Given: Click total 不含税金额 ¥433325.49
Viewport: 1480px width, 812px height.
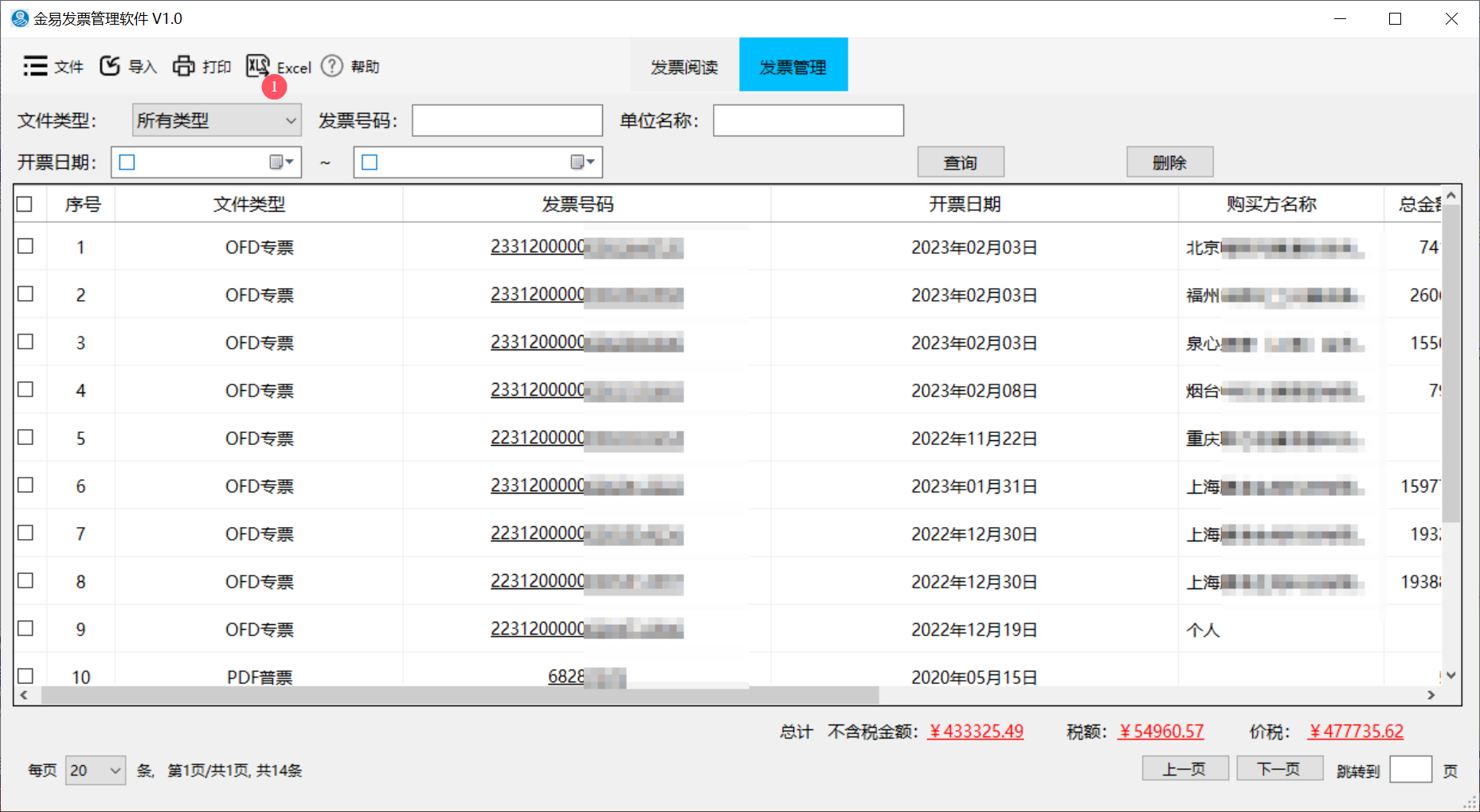Looking at the screenshot, I should [976, 732].
